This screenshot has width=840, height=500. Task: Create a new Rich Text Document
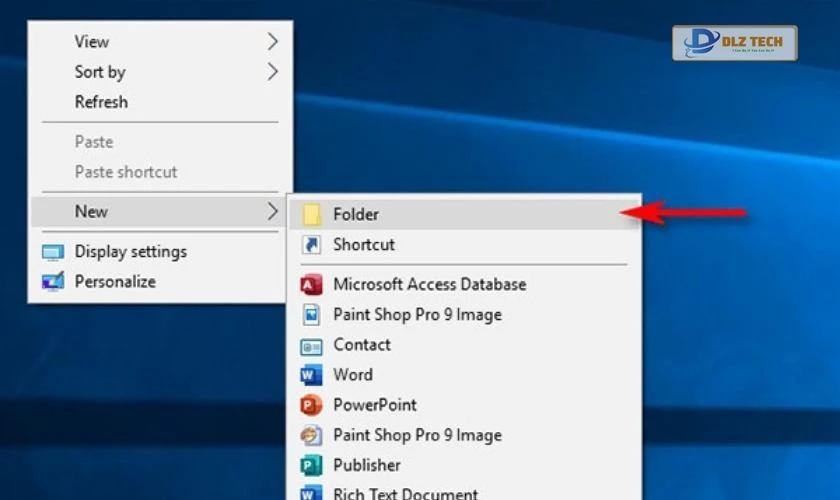[405, 493]
